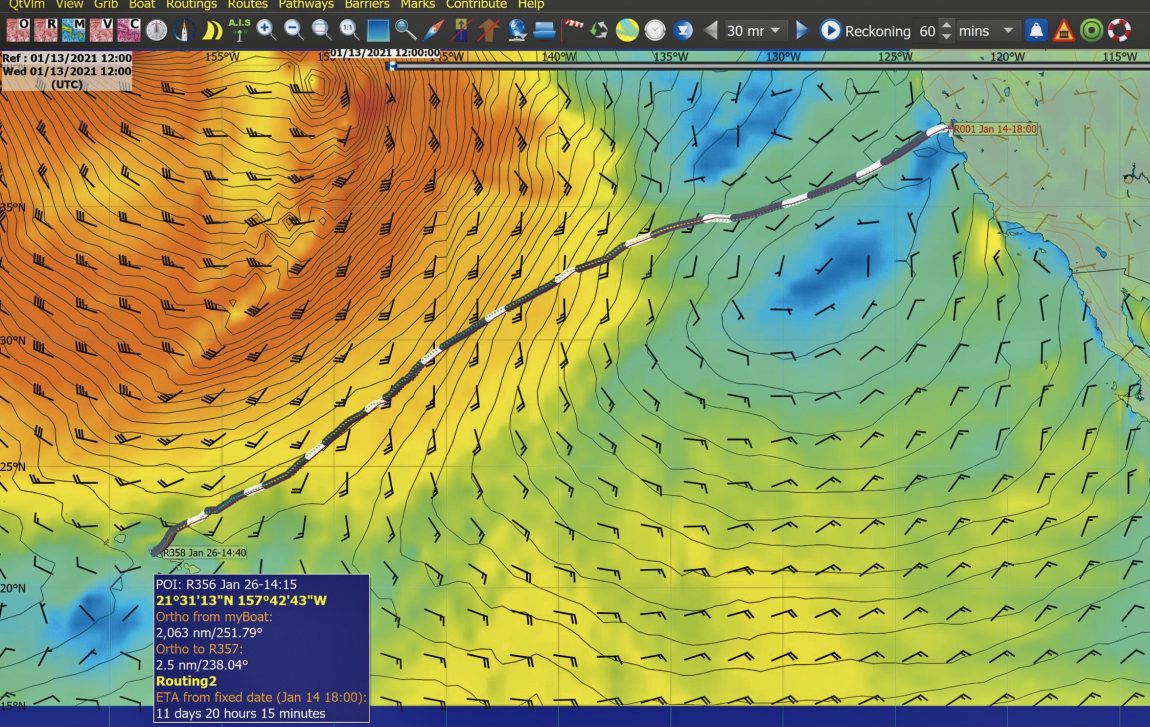The image size is (1150, 727).
Task: Toggle the chart layer marked O
Action: coord(19,30)
